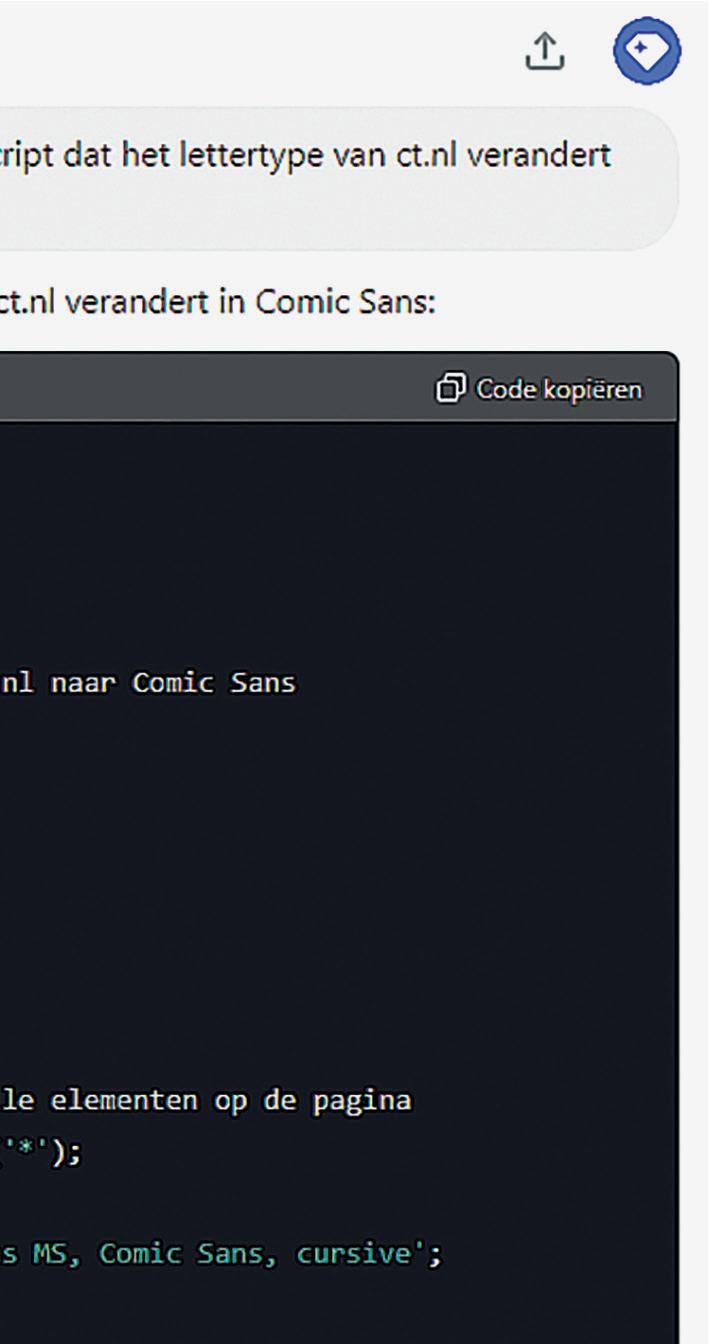Click the text 'ct.nl verandert in Comic Sans:'
Screen dimensions: 709x1344
pos(218,304)
